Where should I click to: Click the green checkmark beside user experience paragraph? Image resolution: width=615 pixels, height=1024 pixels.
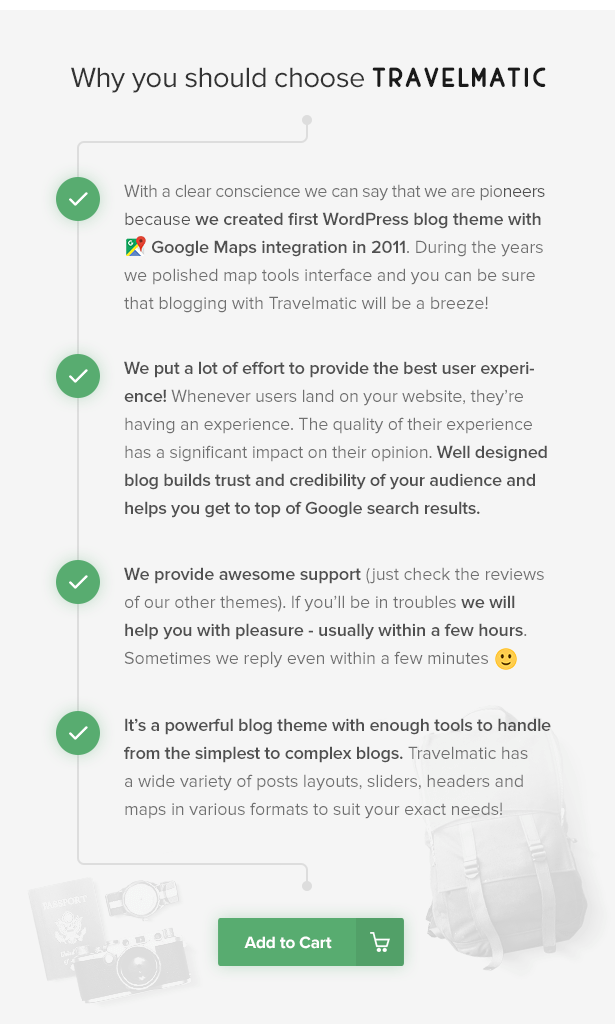coord(78,376)
